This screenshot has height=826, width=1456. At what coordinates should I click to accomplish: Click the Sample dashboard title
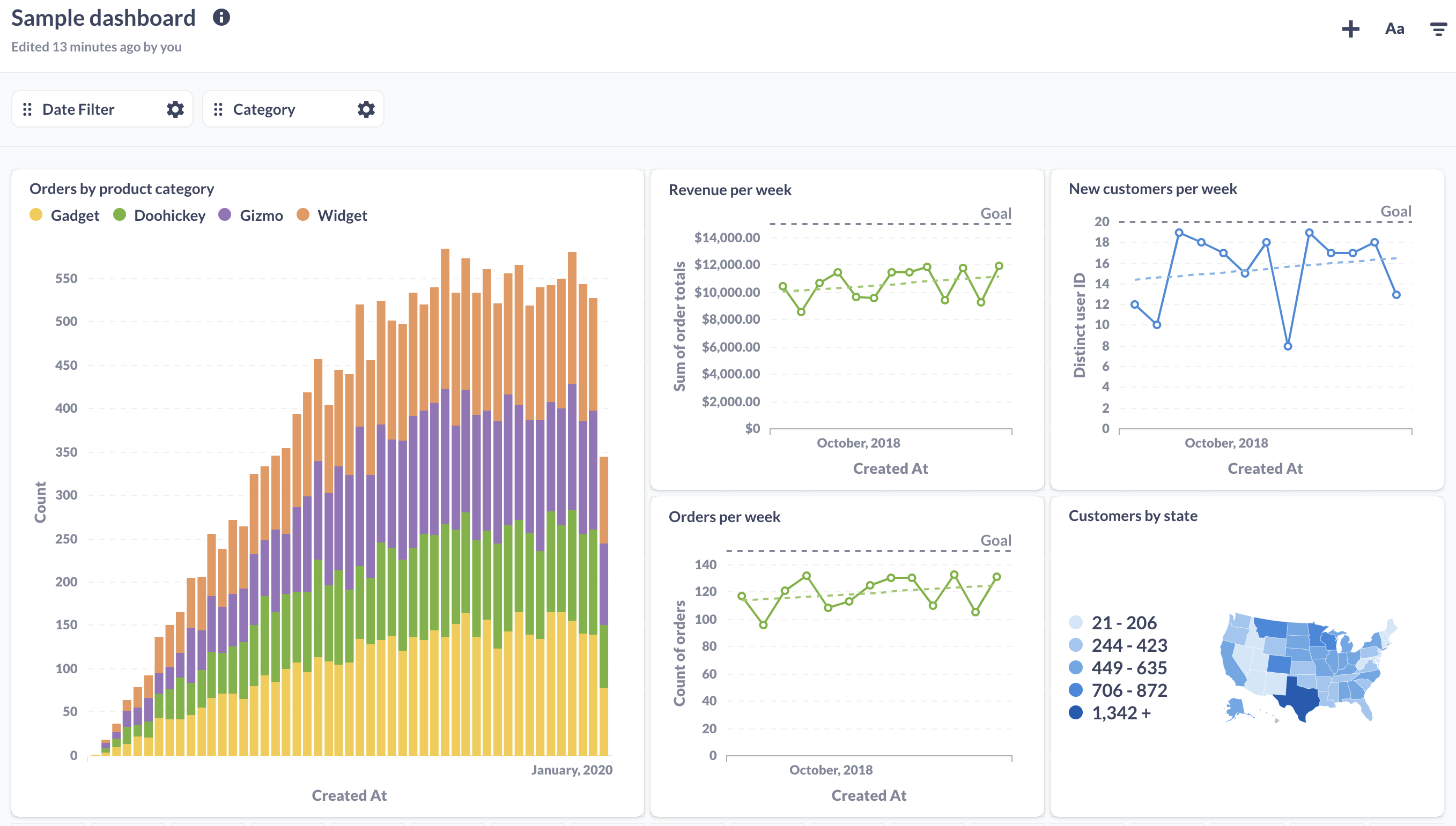[104, 18]
